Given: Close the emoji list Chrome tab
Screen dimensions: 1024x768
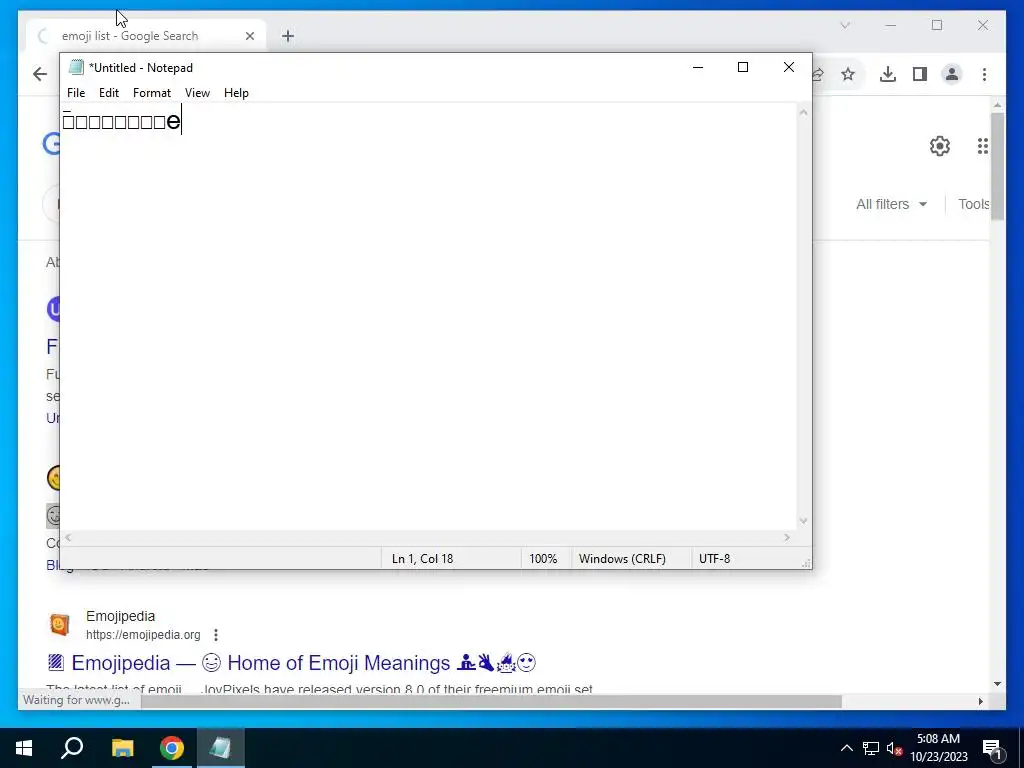Looking at the screenshot, I should click(x=249, y=36).
